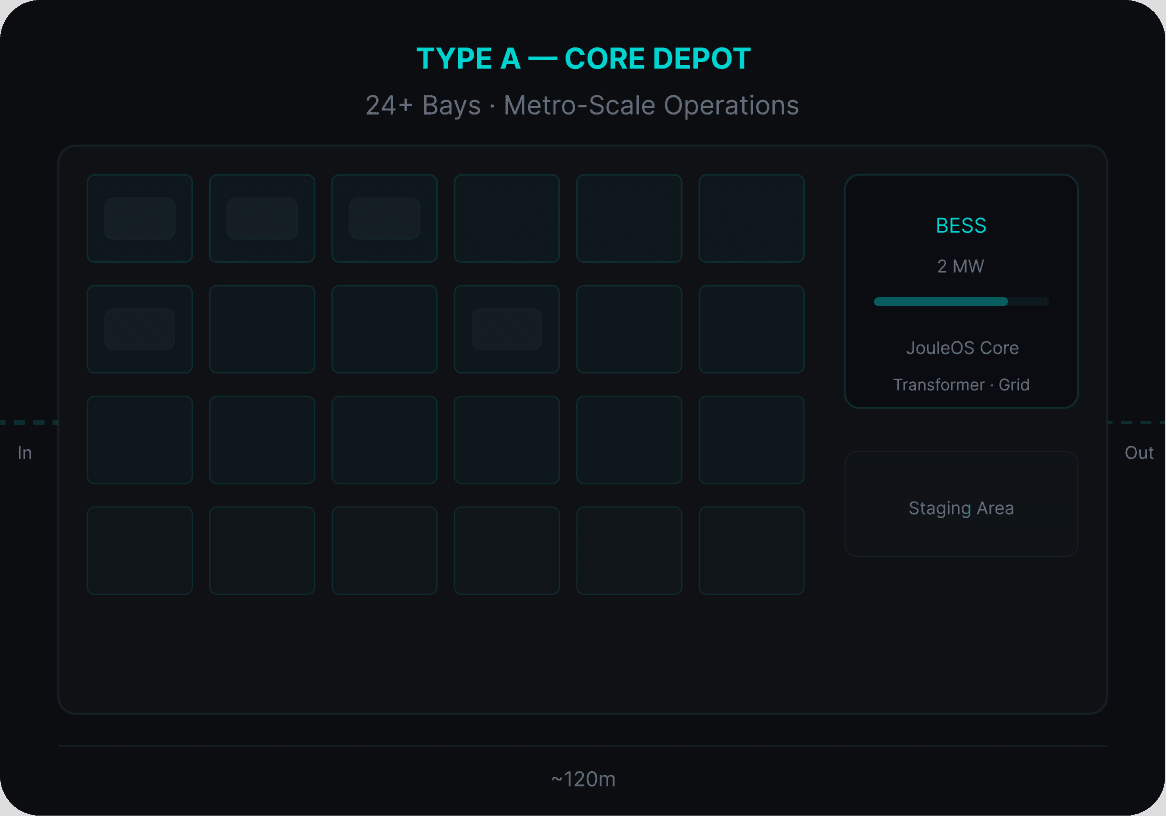Click the Out exit label
The height and width of the screenshot is (816, 1166).
(x=1138, y=452)
